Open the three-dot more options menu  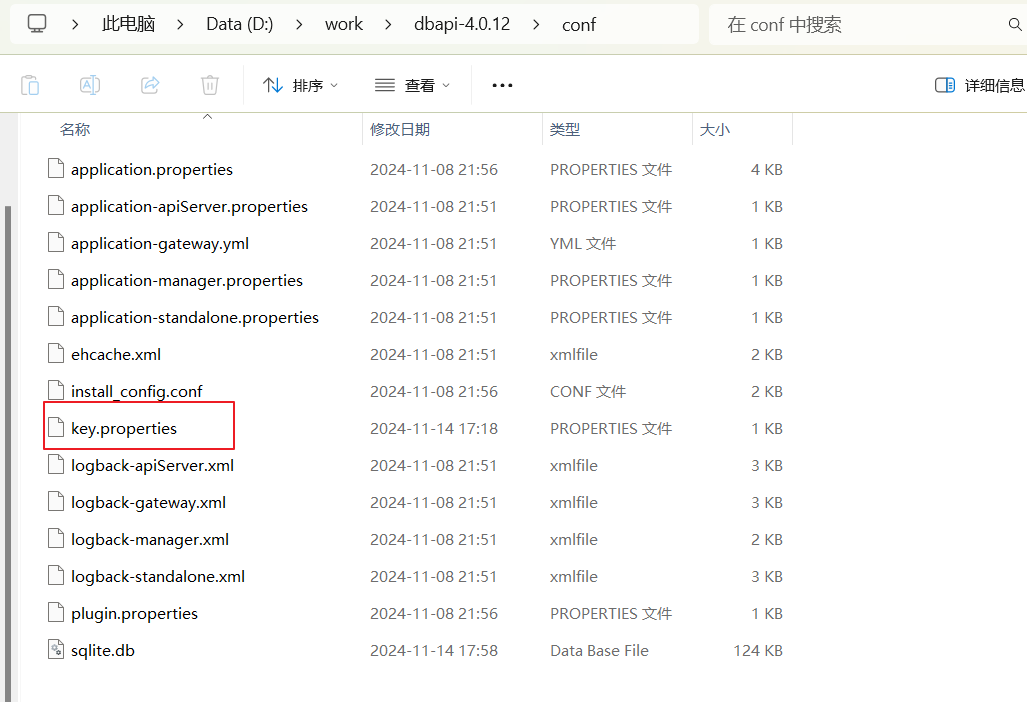click(502, 85)
